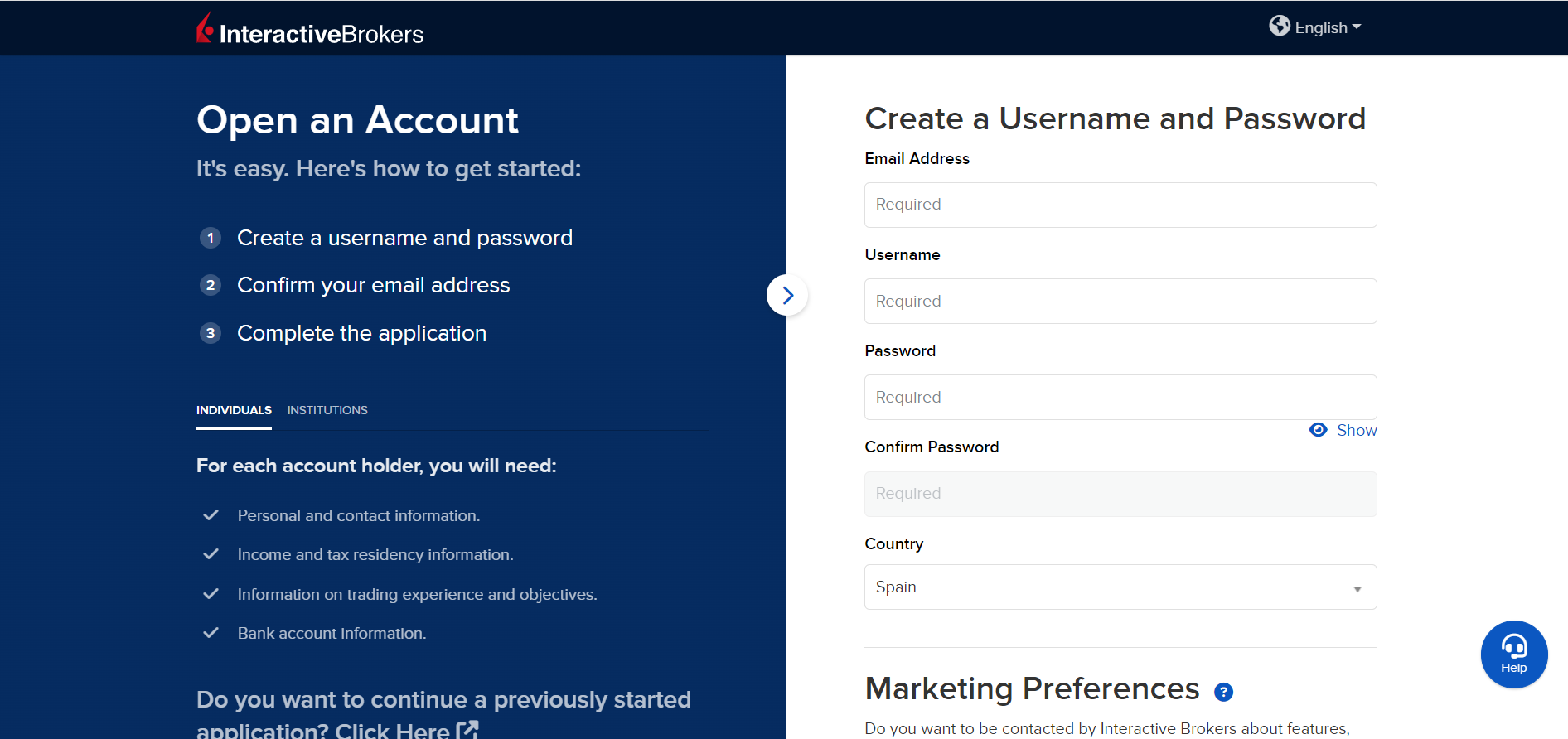This screenshot has width=1568, height=739.
Task: Click the Show password link
Action: click(1357, 430)
